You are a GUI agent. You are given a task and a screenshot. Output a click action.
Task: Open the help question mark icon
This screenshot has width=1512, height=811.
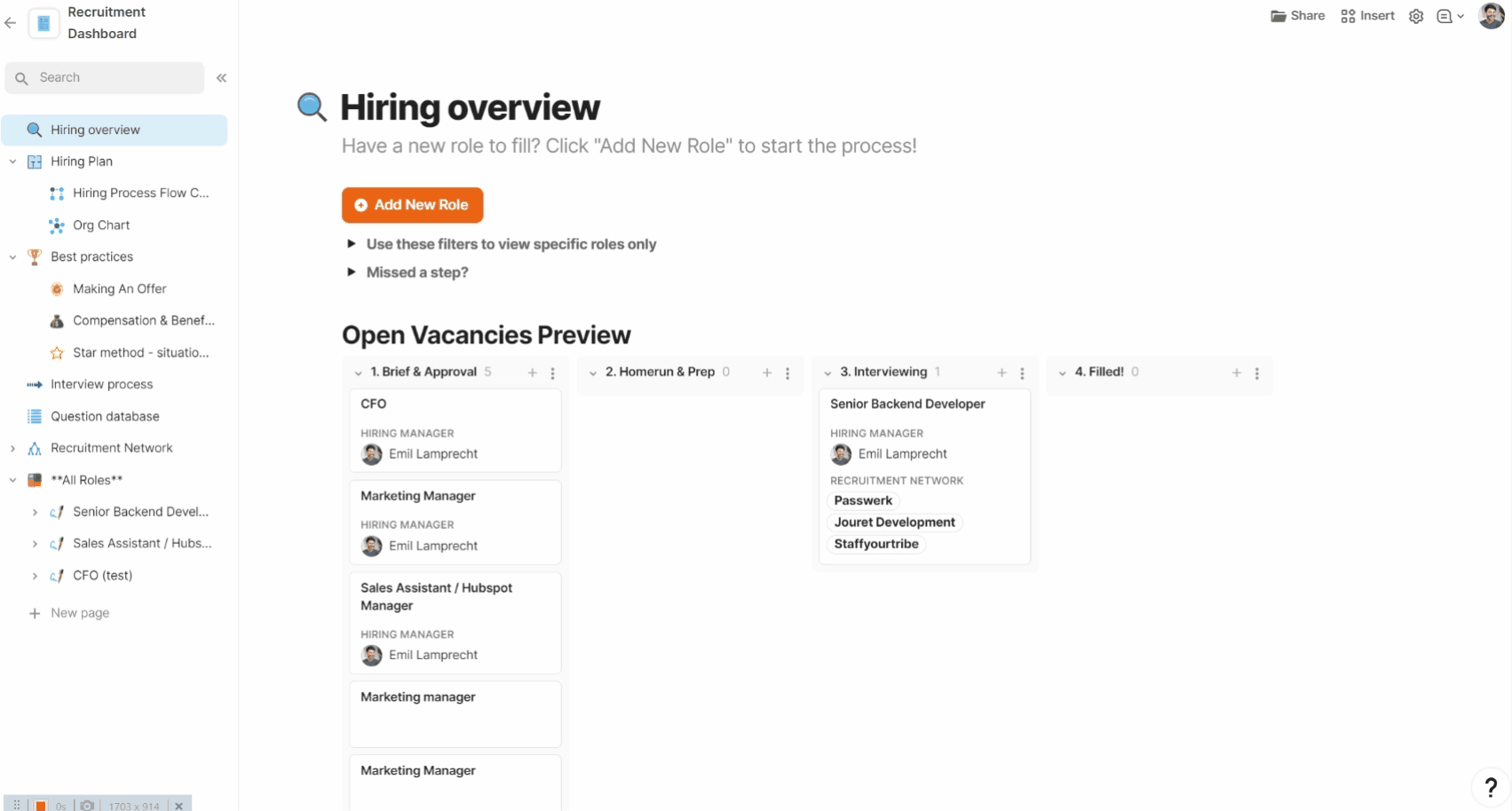point(1491,786)
